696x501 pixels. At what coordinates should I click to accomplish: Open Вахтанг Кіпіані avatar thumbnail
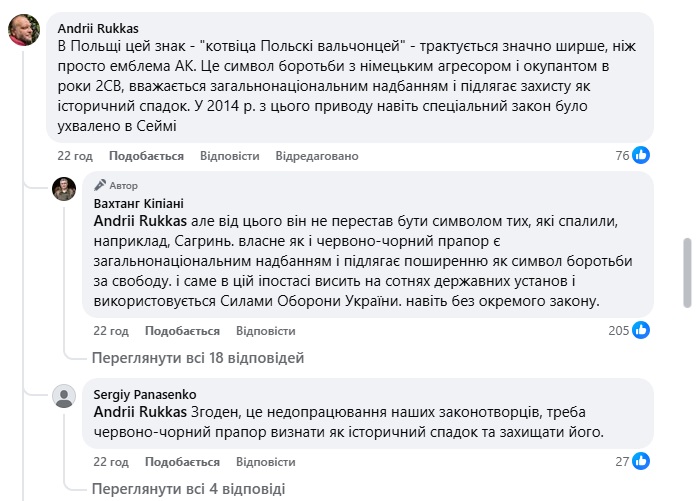coord(64,188)
